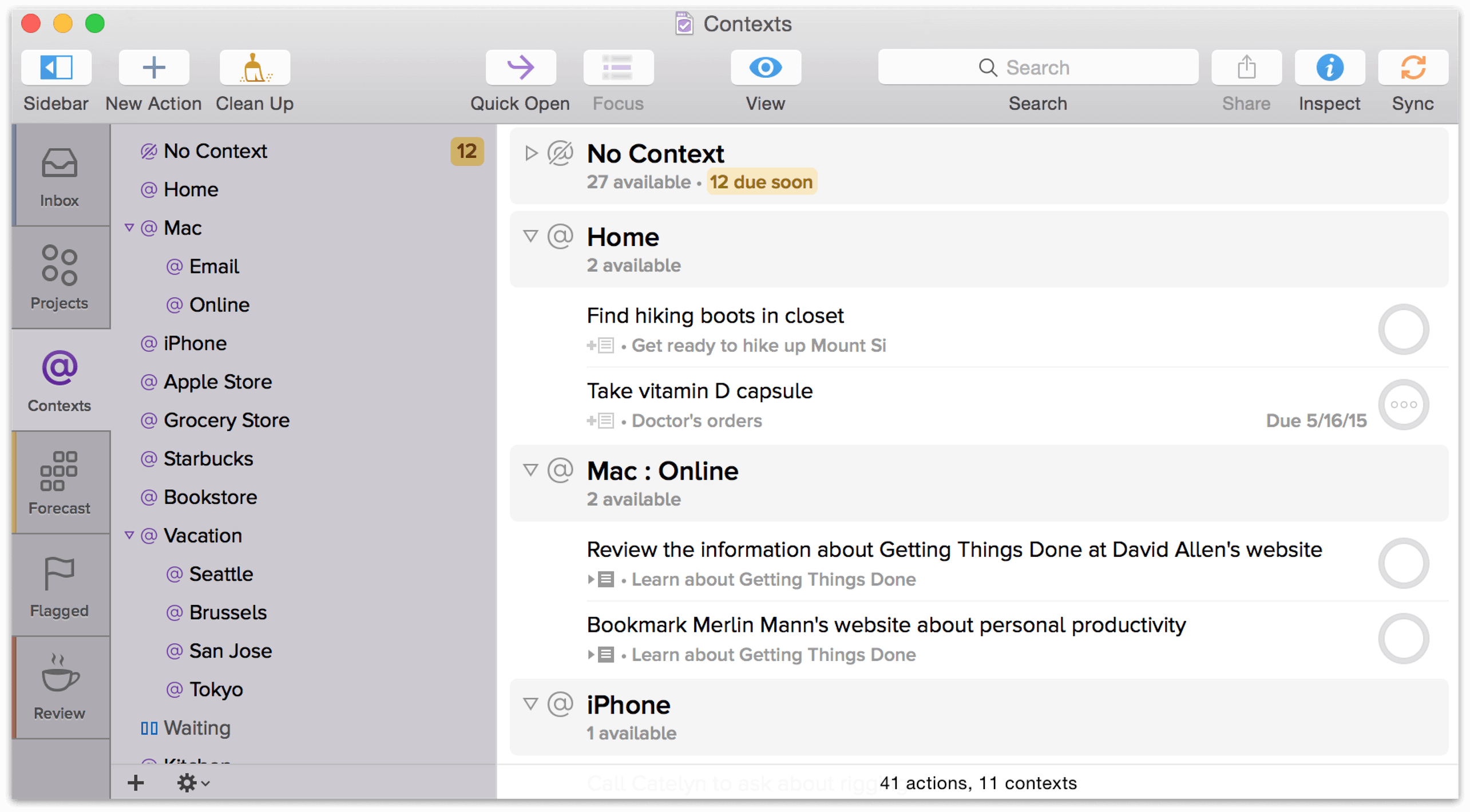The image size is (1470, 812).
Task: Toggle completion circle for Bookmark Merlin Mann's website
Action: tap(1405, 639)
